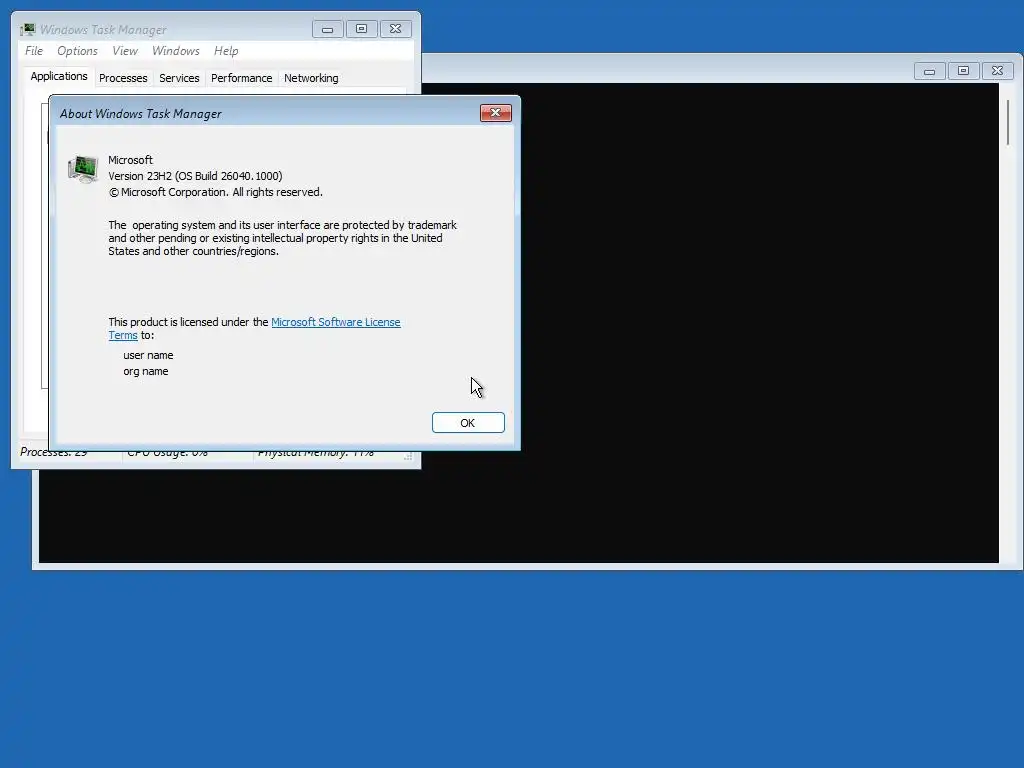Image resolution: width=1024 pixels, height=768 pixels.
Task: Click the console window vertical scrollbar
Action: click(1008, 123)
